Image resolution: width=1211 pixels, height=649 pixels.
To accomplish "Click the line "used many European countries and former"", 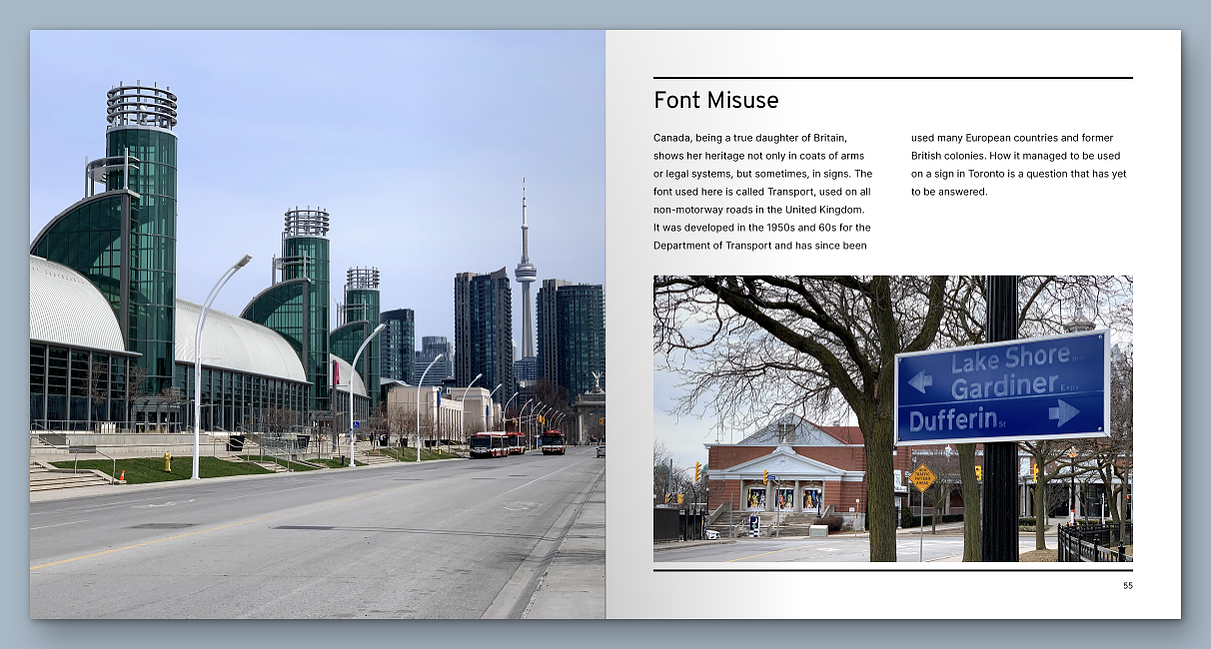I will point(1012,138).
